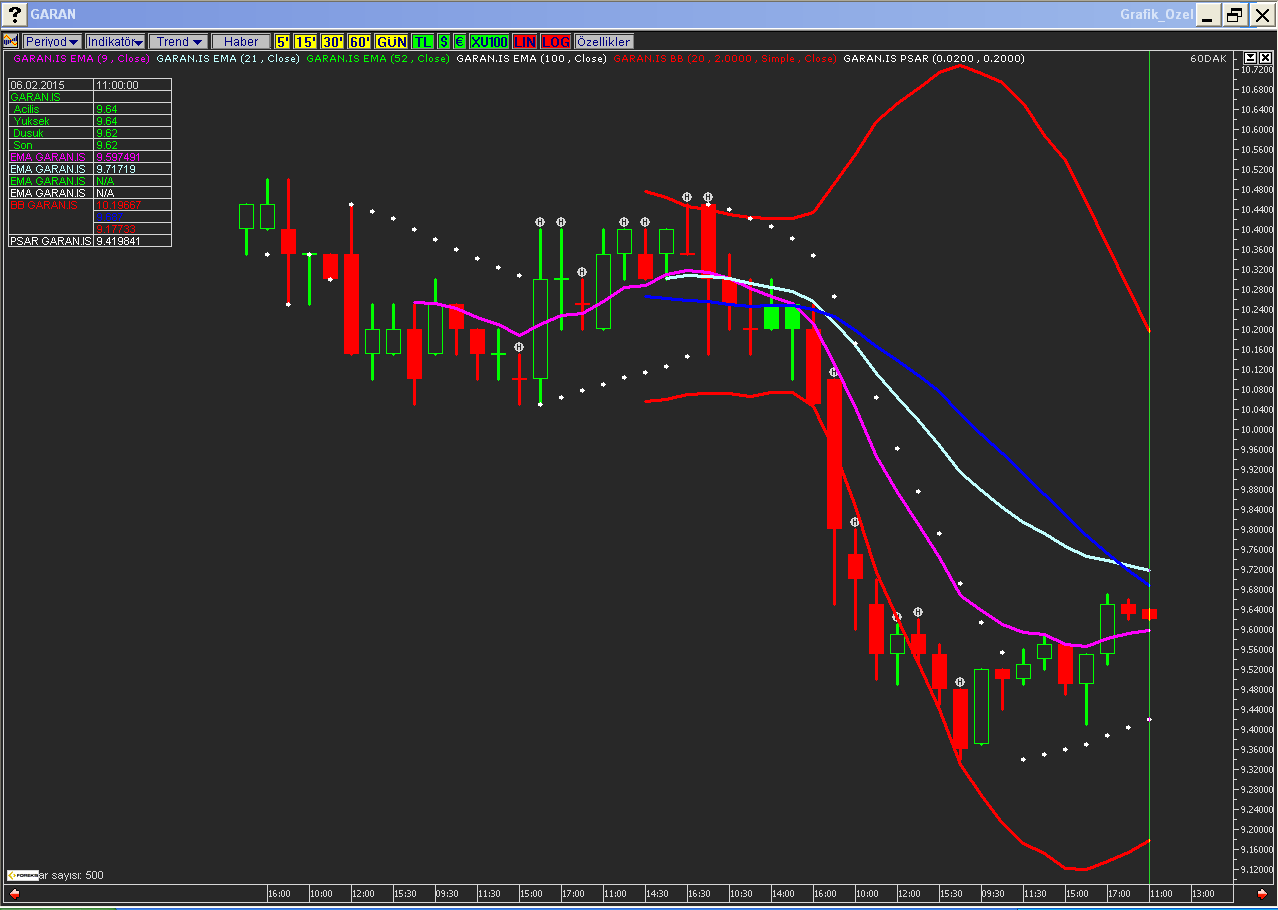Switch chart to GÜN daily period
This screenshot has width=1278, height=910.
[391, 41]
